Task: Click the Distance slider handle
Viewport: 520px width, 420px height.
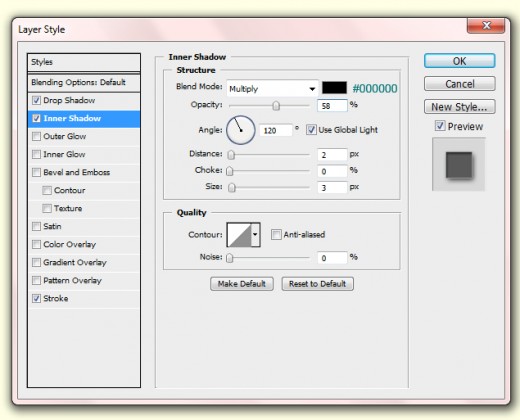Action: tap(231, 155)
